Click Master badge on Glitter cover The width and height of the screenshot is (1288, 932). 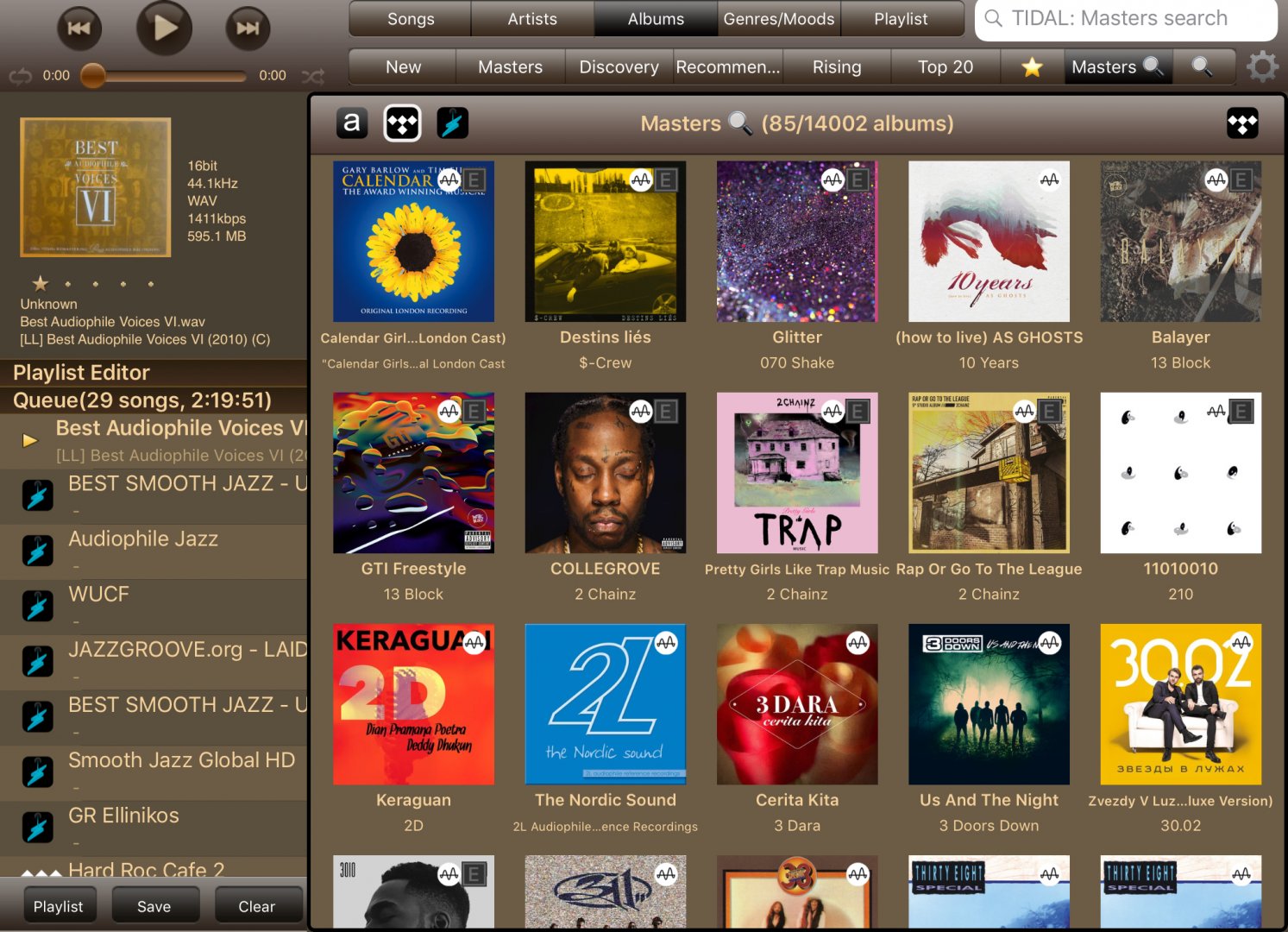(x=832, y=180)
